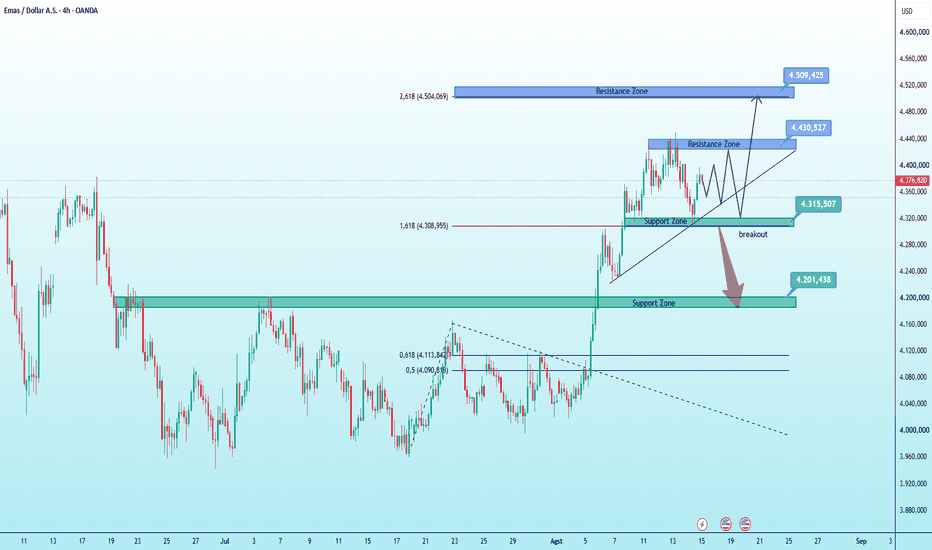Select the 4.430,527 price callout label

click(x=808, y=128)
